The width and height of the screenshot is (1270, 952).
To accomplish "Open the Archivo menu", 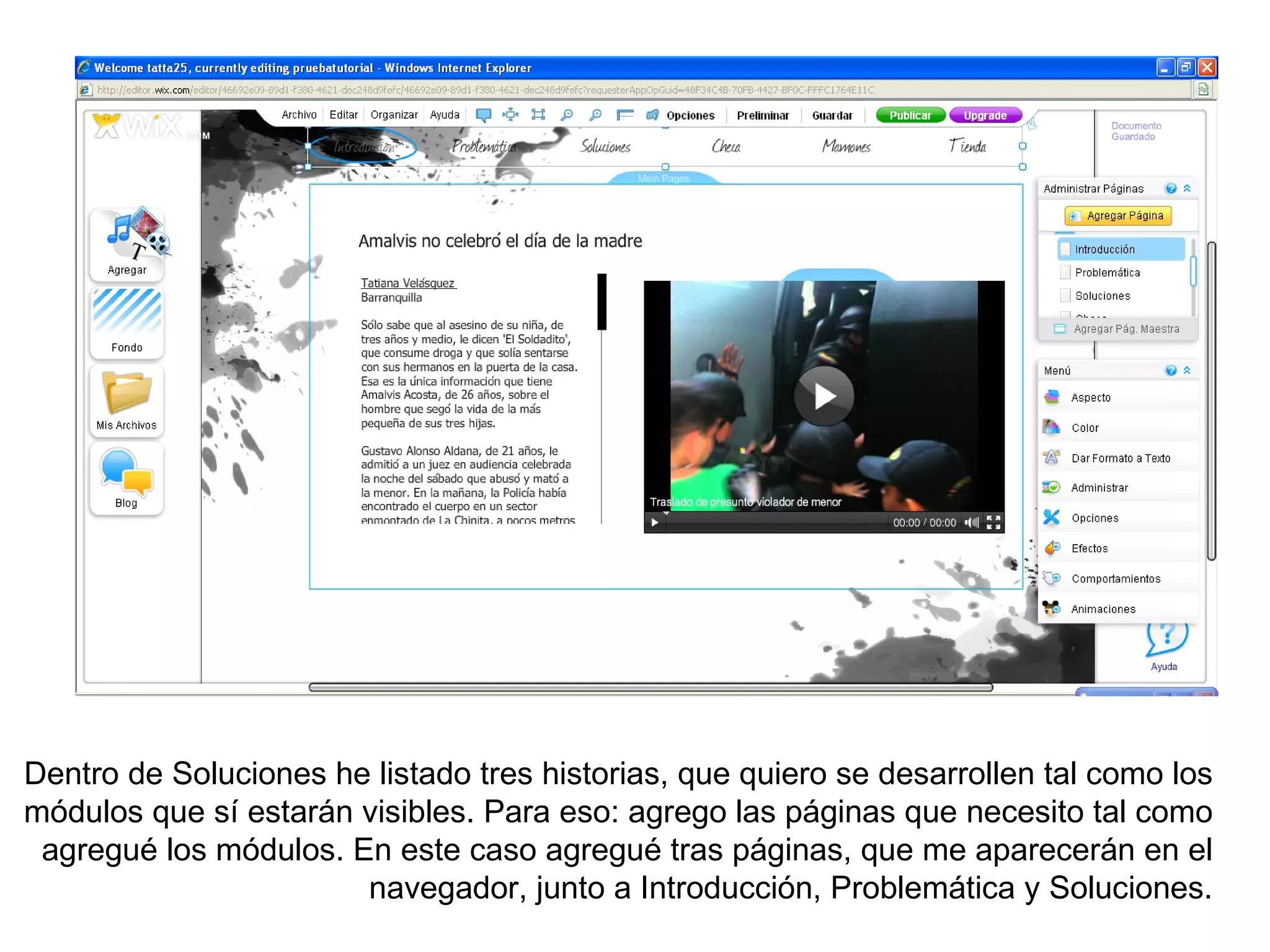I will (299, 115).
